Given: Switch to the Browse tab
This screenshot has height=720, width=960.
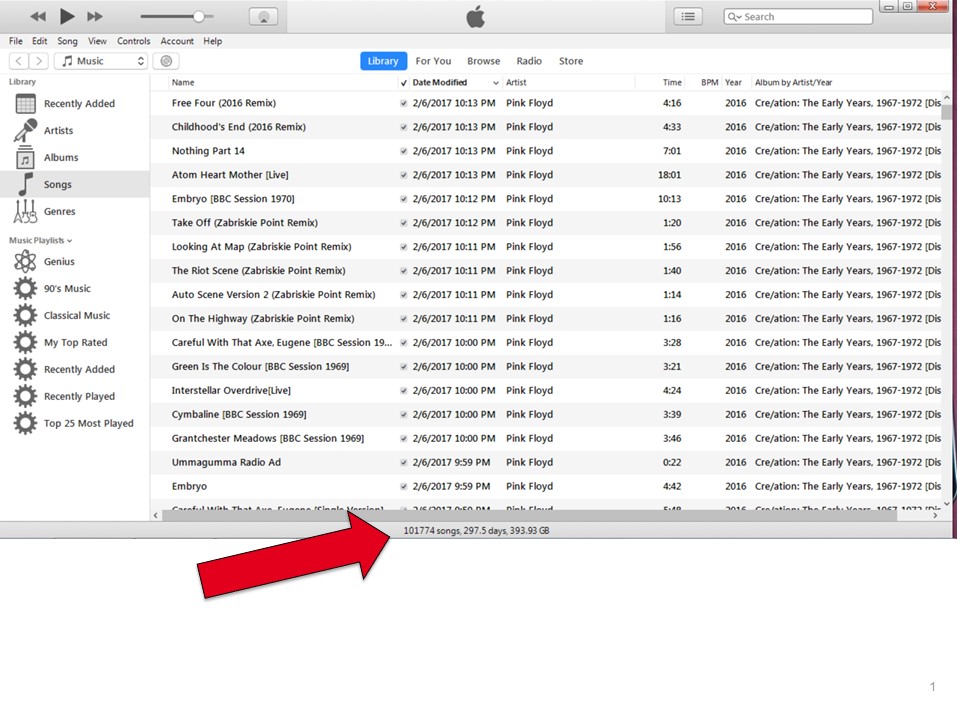Looking at the screenshot, I should (483, 61).
